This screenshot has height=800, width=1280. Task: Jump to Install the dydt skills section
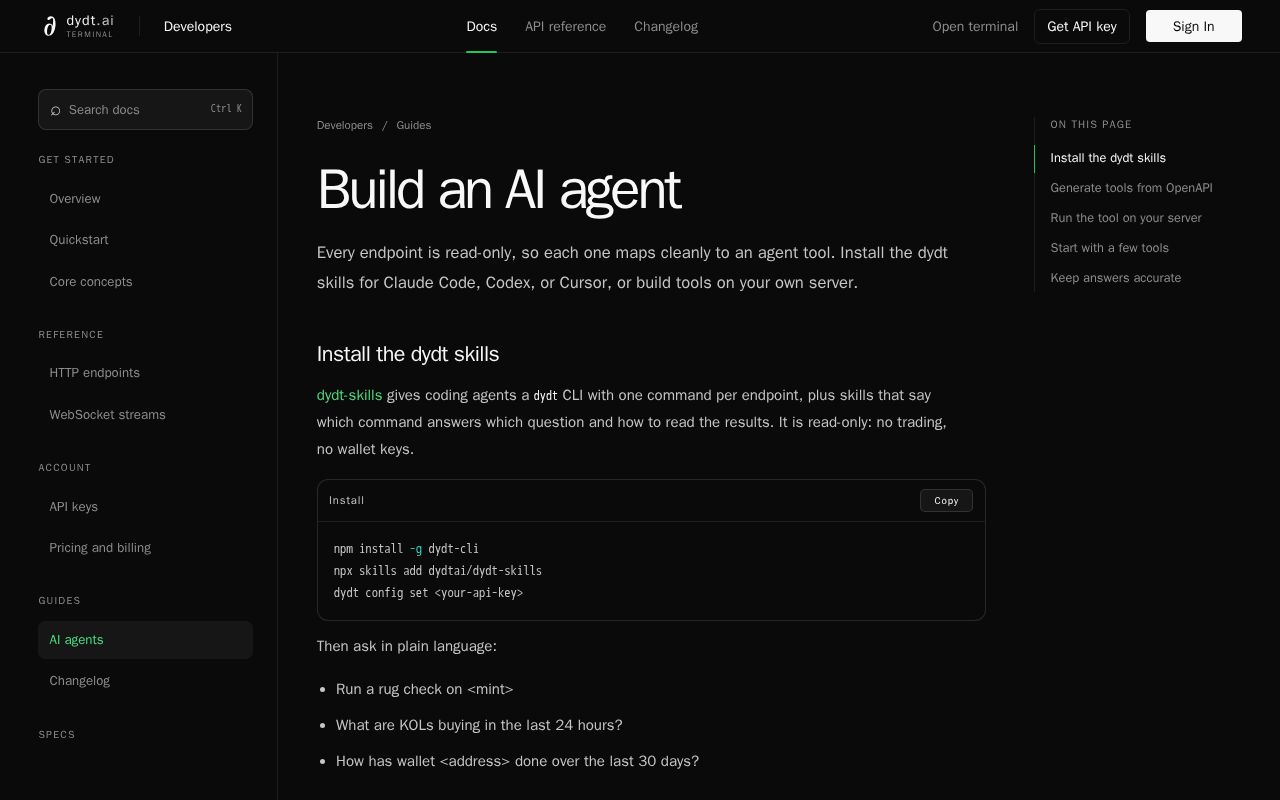click(1108, 158)
